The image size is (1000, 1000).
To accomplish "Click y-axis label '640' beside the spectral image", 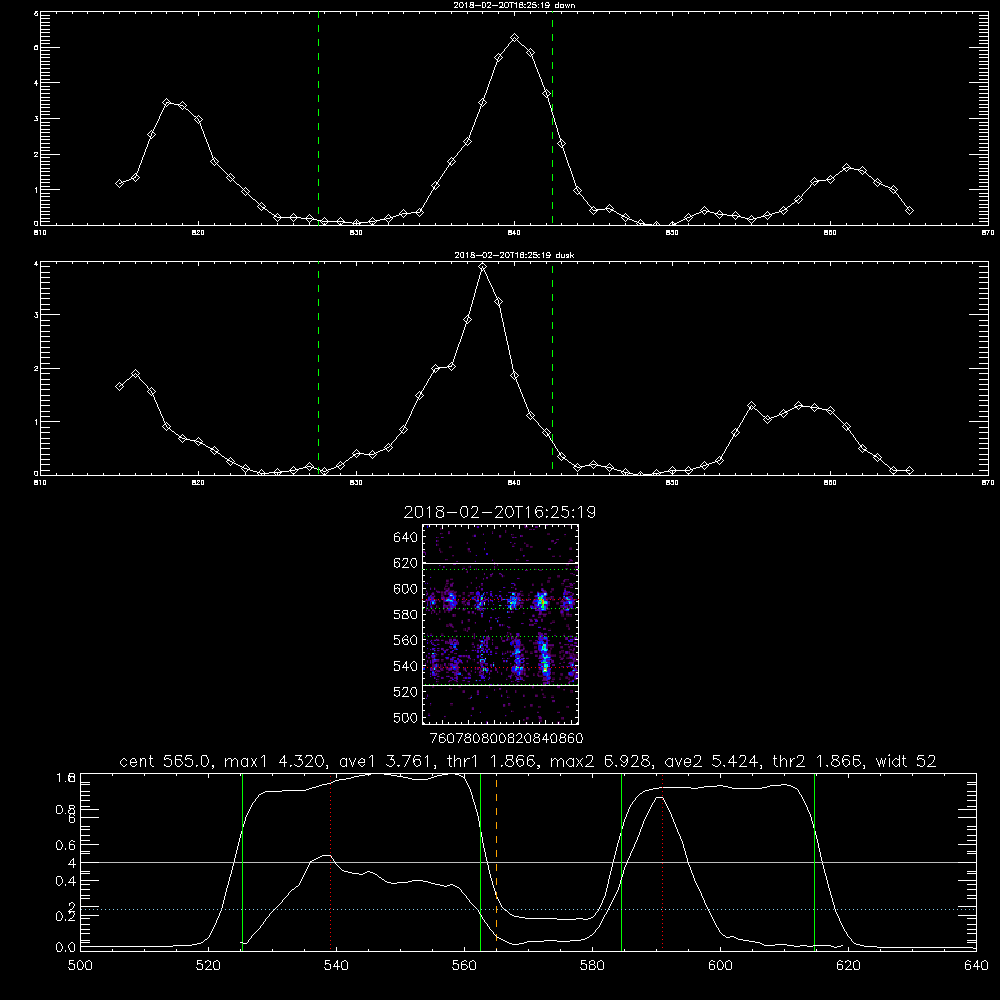I will coord(406,538).
